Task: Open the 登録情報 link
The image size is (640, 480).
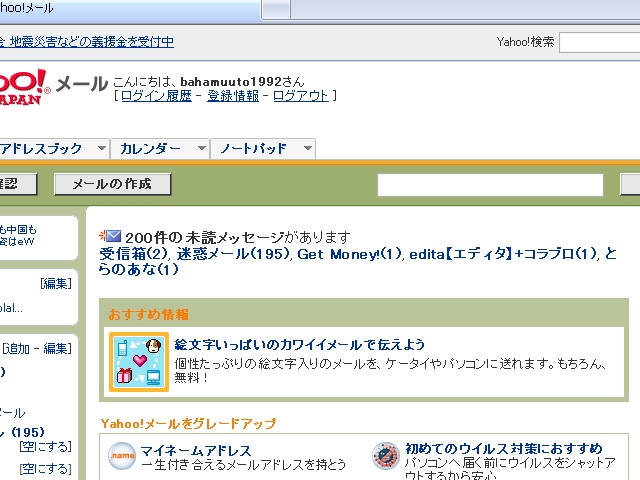Action: coord(233,96)
